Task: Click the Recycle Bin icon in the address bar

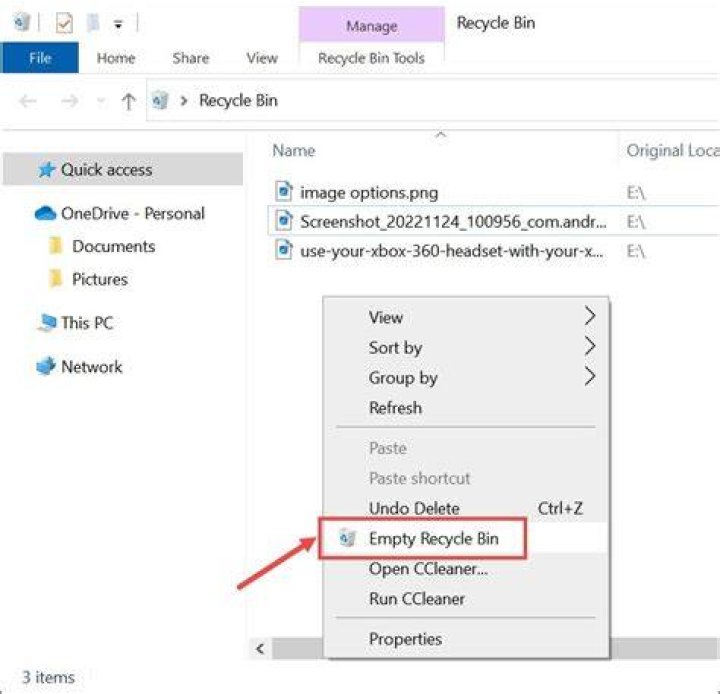Action: pos(160,100)
